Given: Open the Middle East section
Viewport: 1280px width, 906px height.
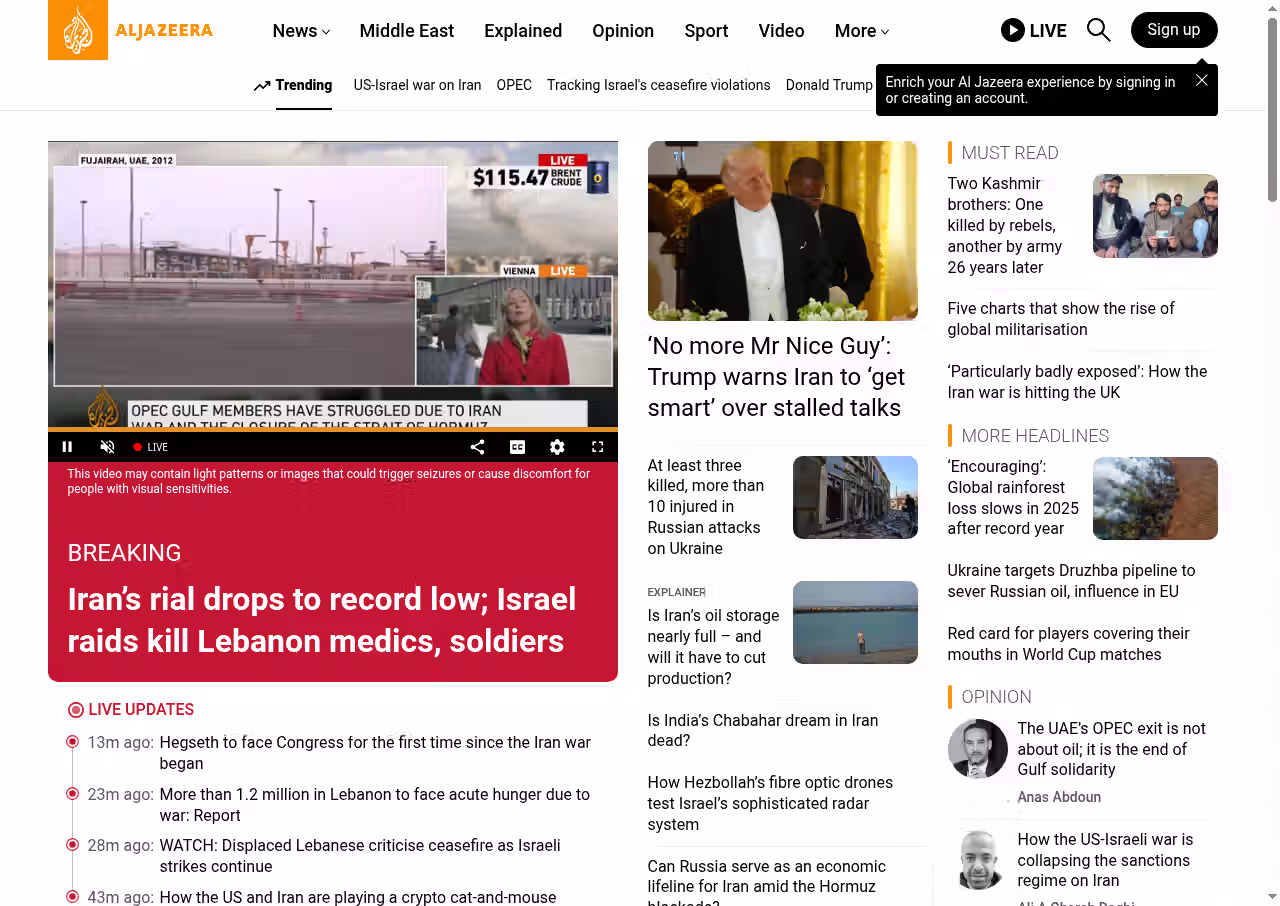Looking at the screenshot, I should click(406, 31).
